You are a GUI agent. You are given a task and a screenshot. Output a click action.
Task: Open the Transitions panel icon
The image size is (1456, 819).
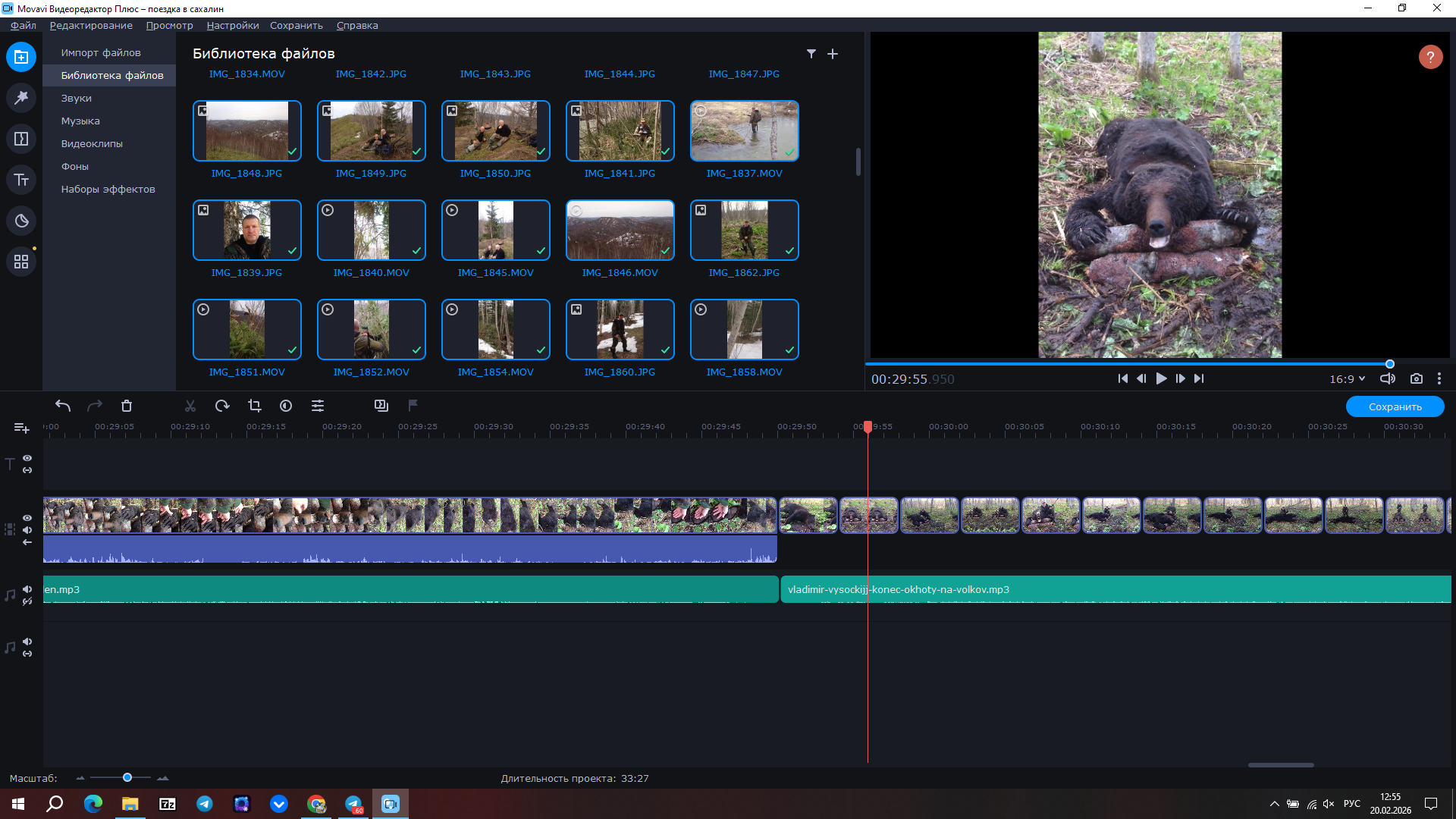pyautogui.click(x=21, y=139)
